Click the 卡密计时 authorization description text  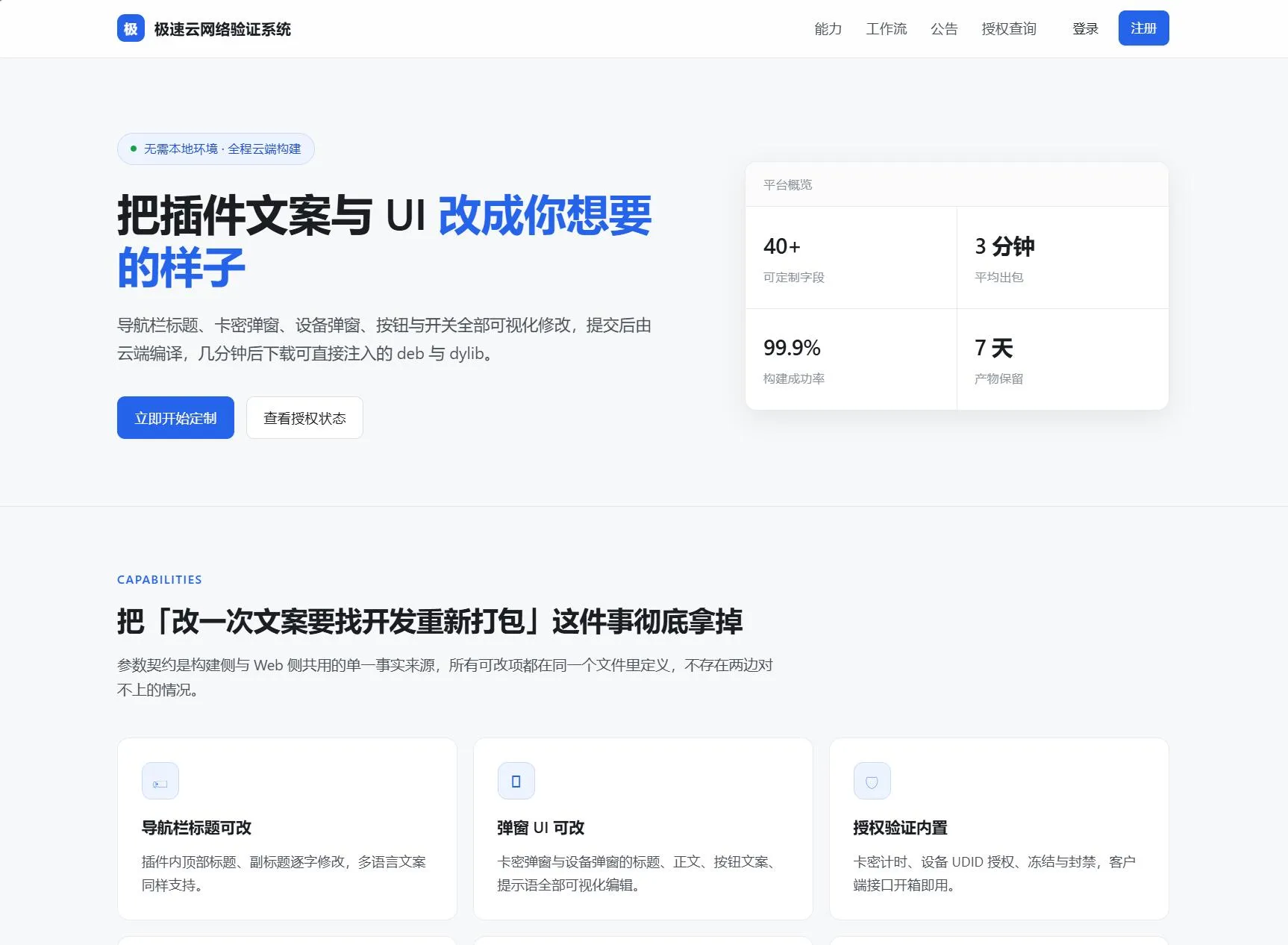pyautogui.click(x=995, y=873)
